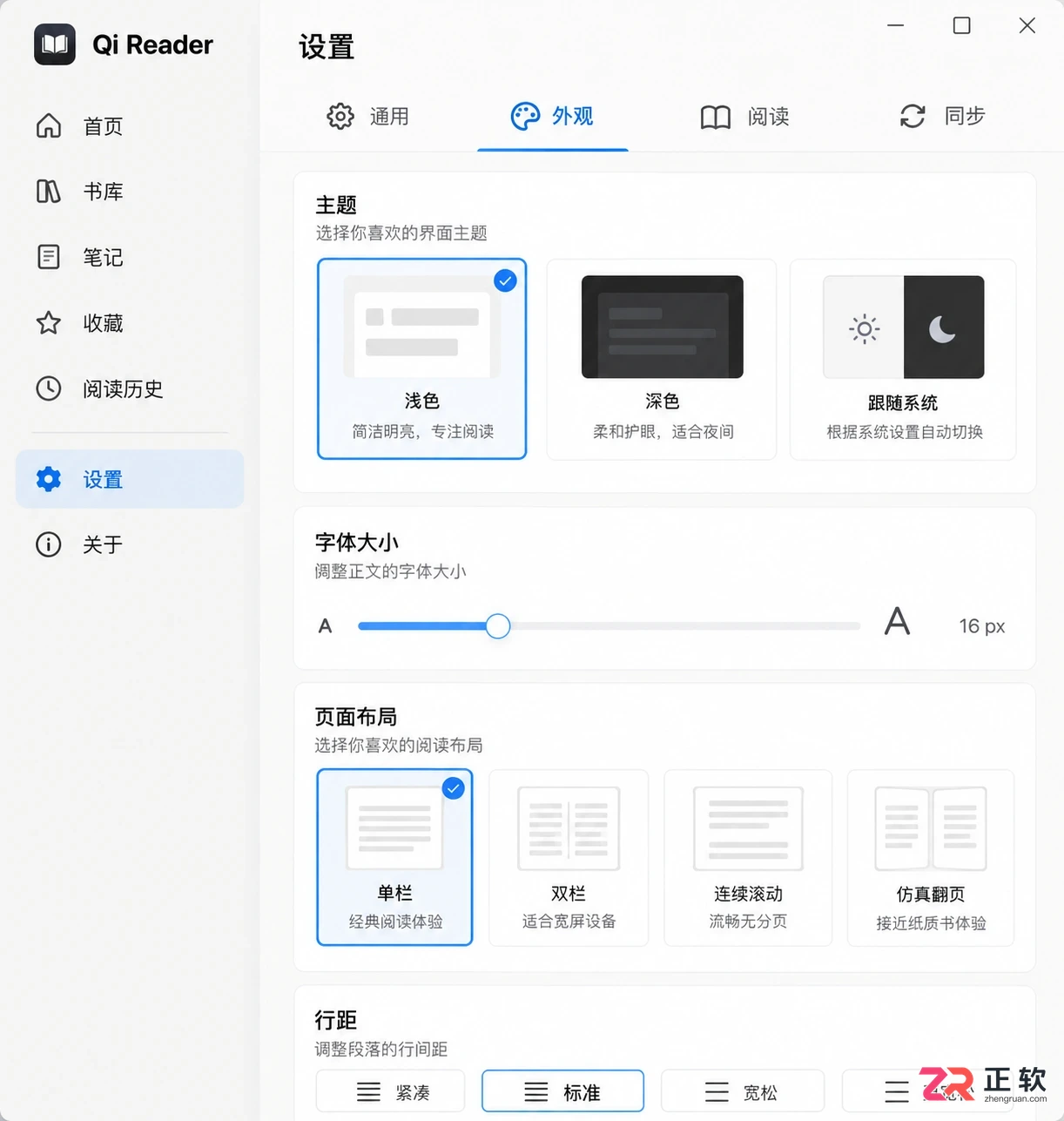Screen dimensions: 1064x1121
Task: Set line spacing to 宽松
Action: click(743, 1091)
